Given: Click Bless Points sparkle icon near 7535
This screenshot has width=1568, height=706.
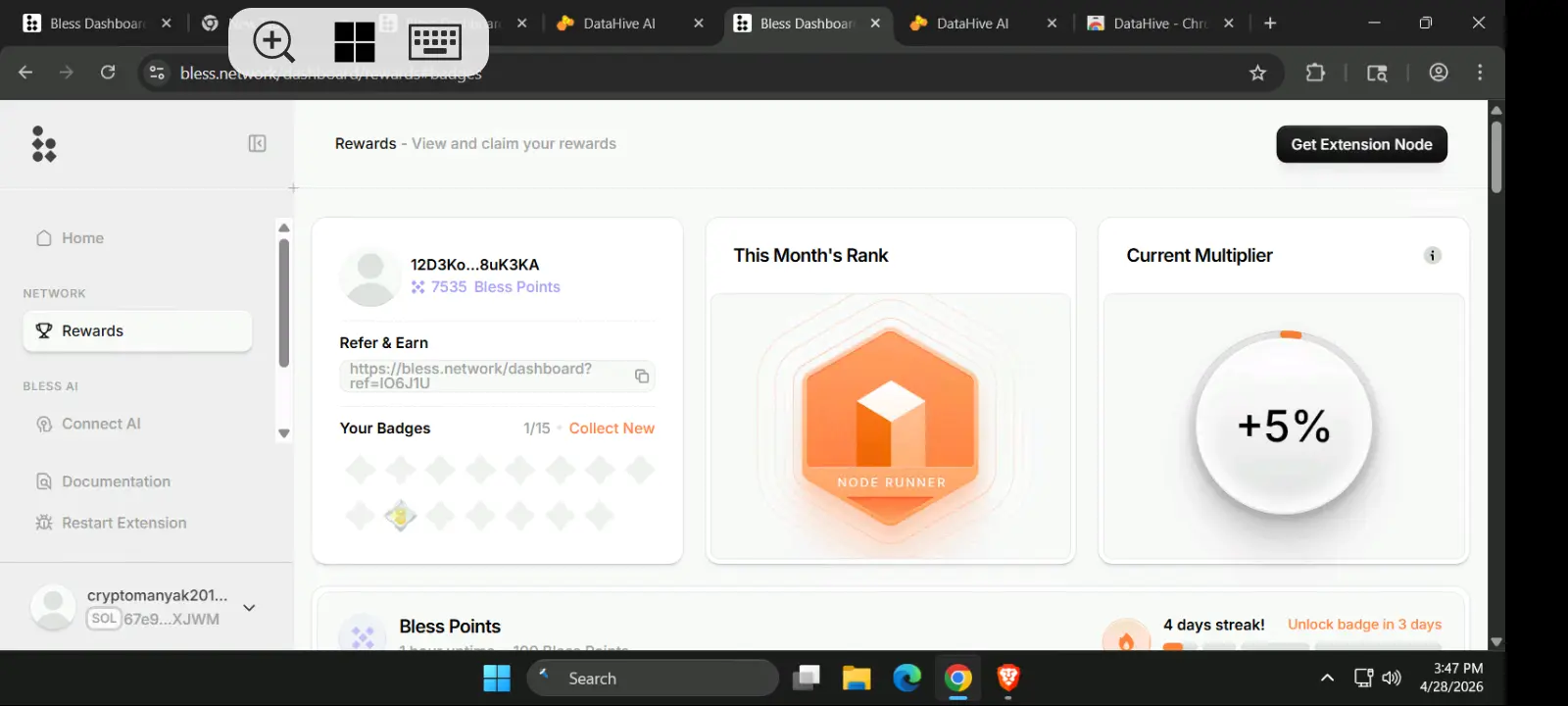Looking at the screenshot, I should 418,287.
